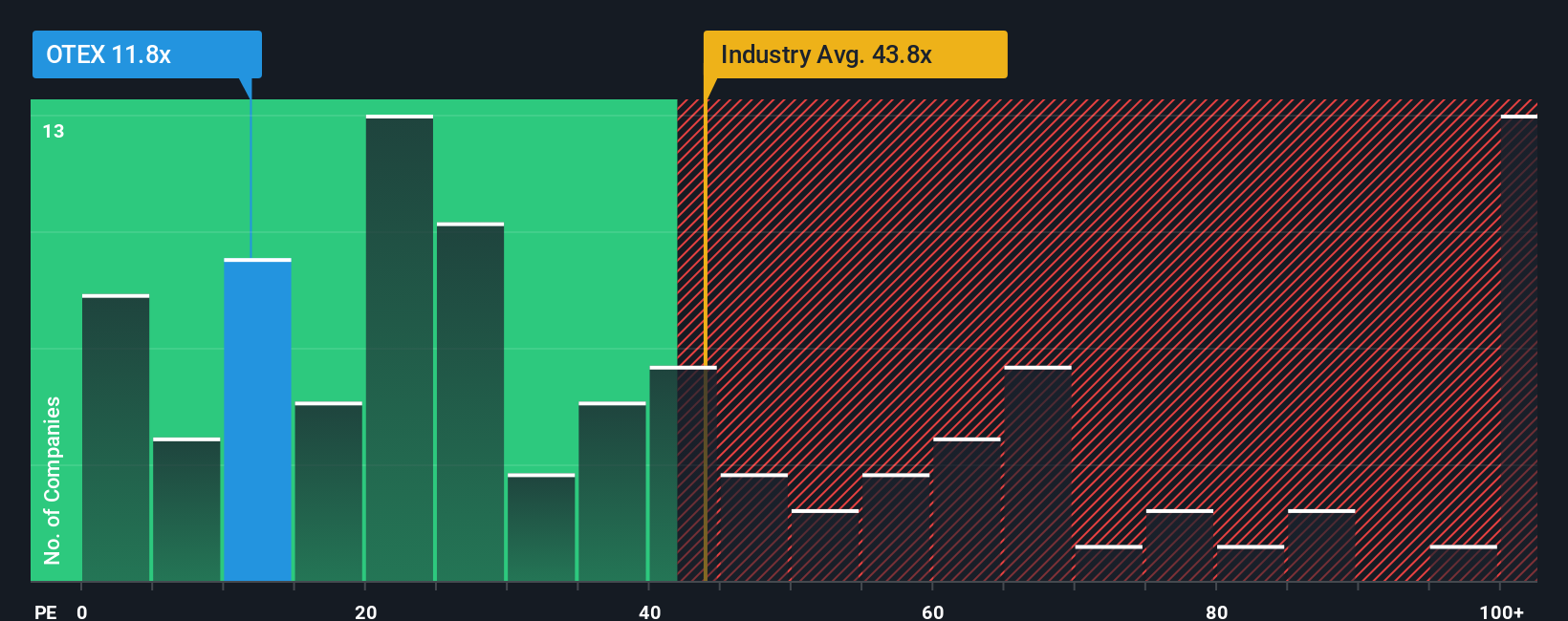
Task: Click the bar at PE 65-70
Action: click(1038, 473)
